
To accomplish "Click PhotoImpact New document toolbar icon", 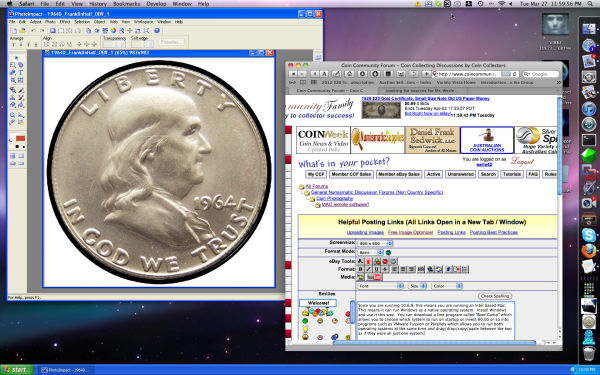I will click(15, 31).
